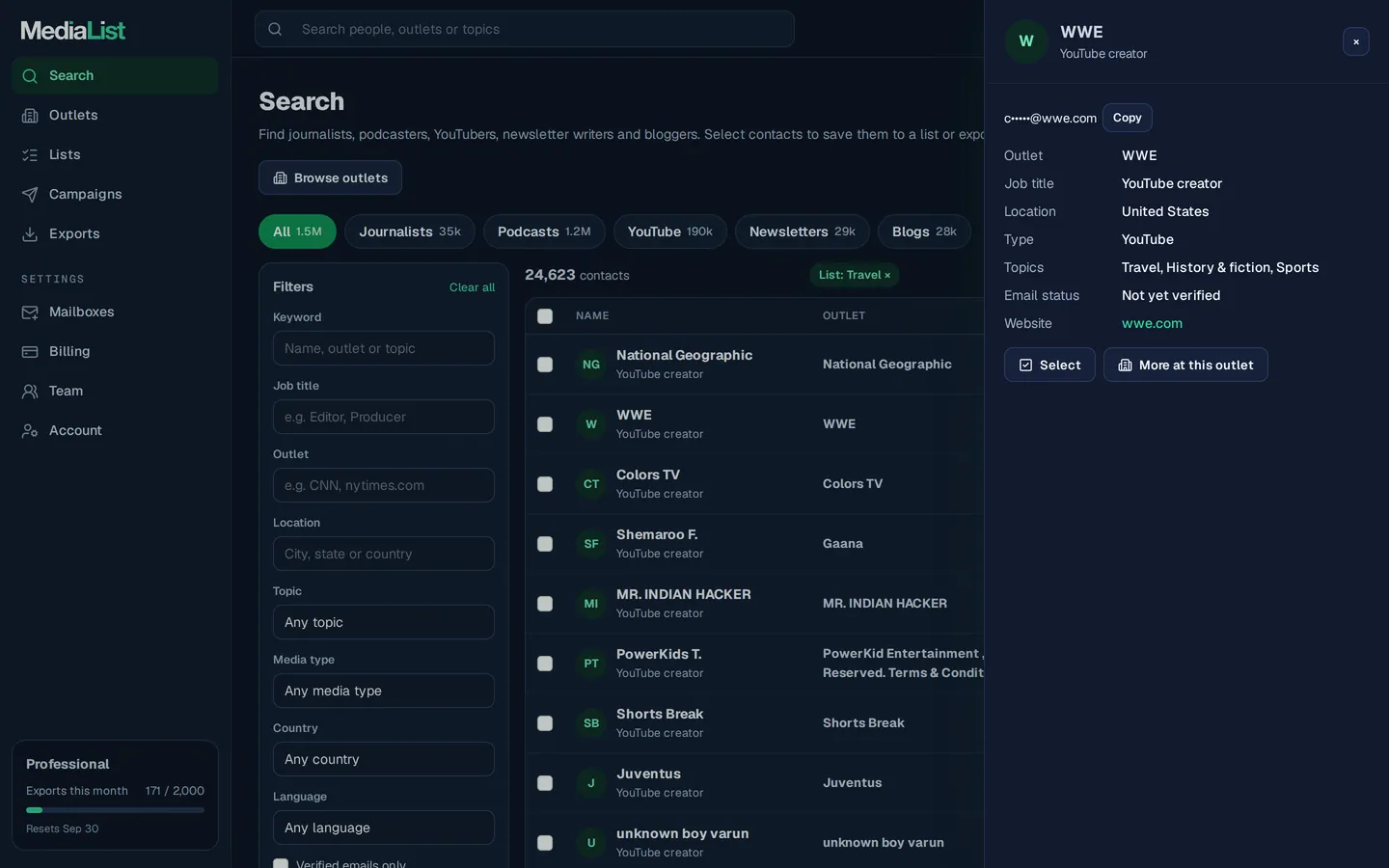Viewport: 1389px width, 868px height.
Task: Click the Select button in detail panel
Action: pyautogui.click(x=1049, y=365)
